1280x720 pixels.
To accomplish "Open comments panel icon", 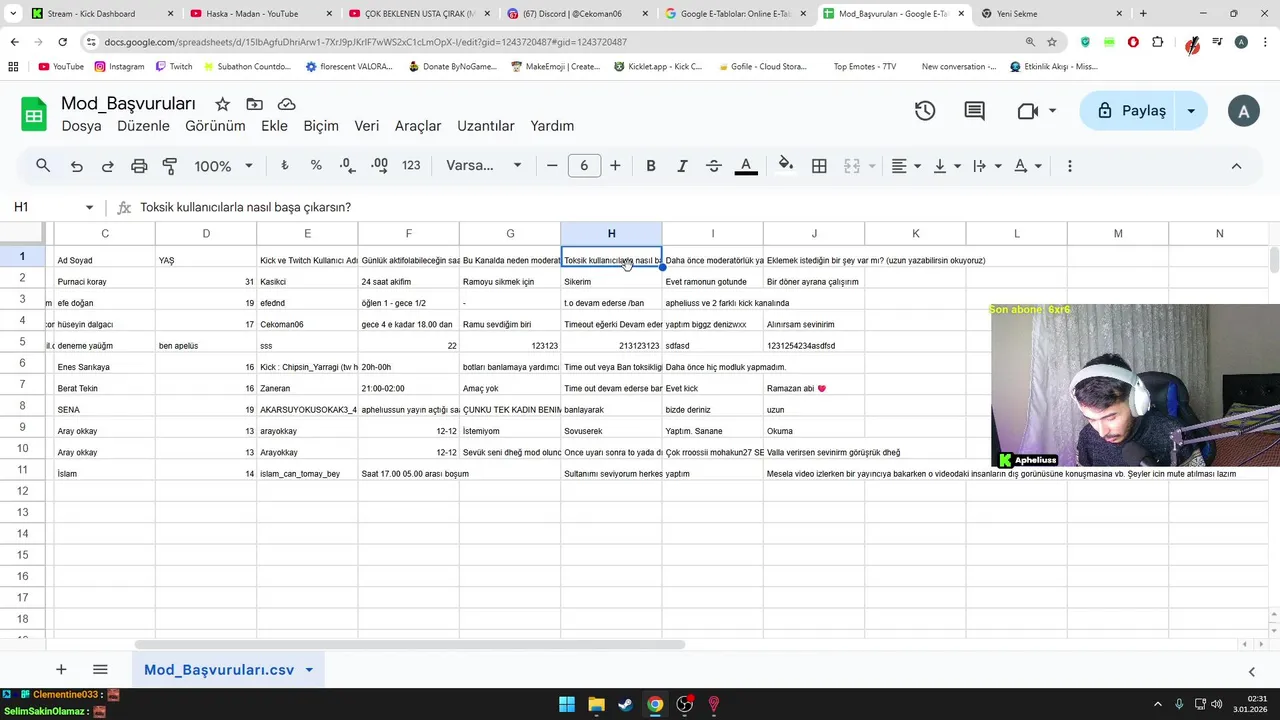I will (x=974, y=111).
